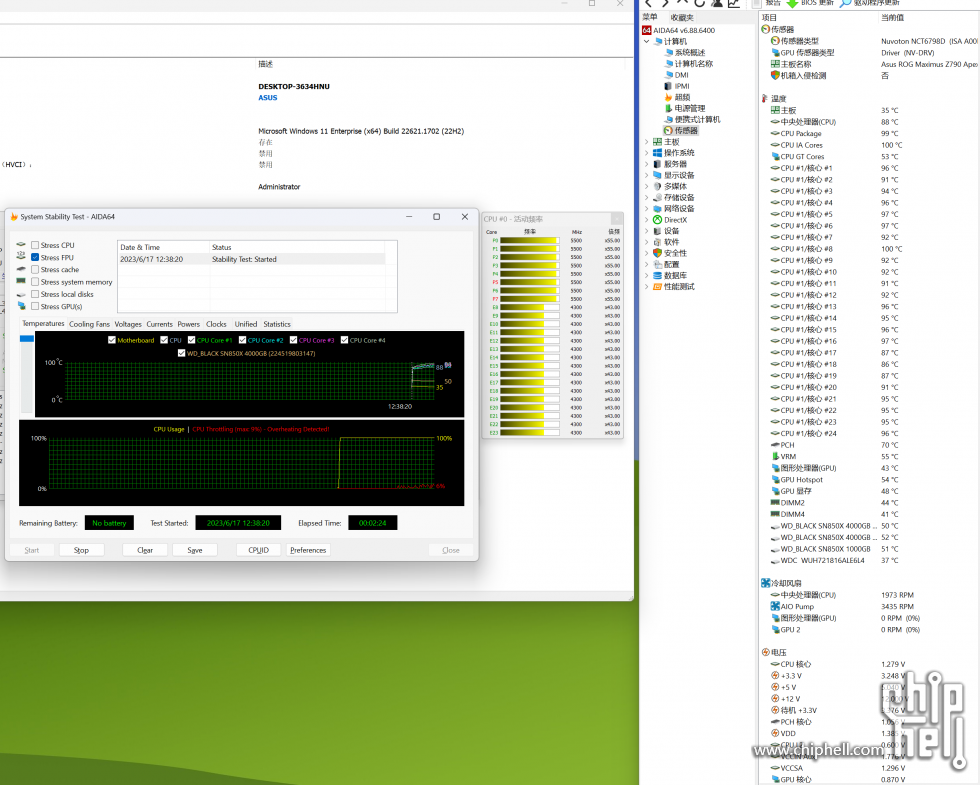The height and width of the screenshot is (785, 980).
Task: Toggle Motherboard temperature graph checkbox
Action: coord(112,340)
